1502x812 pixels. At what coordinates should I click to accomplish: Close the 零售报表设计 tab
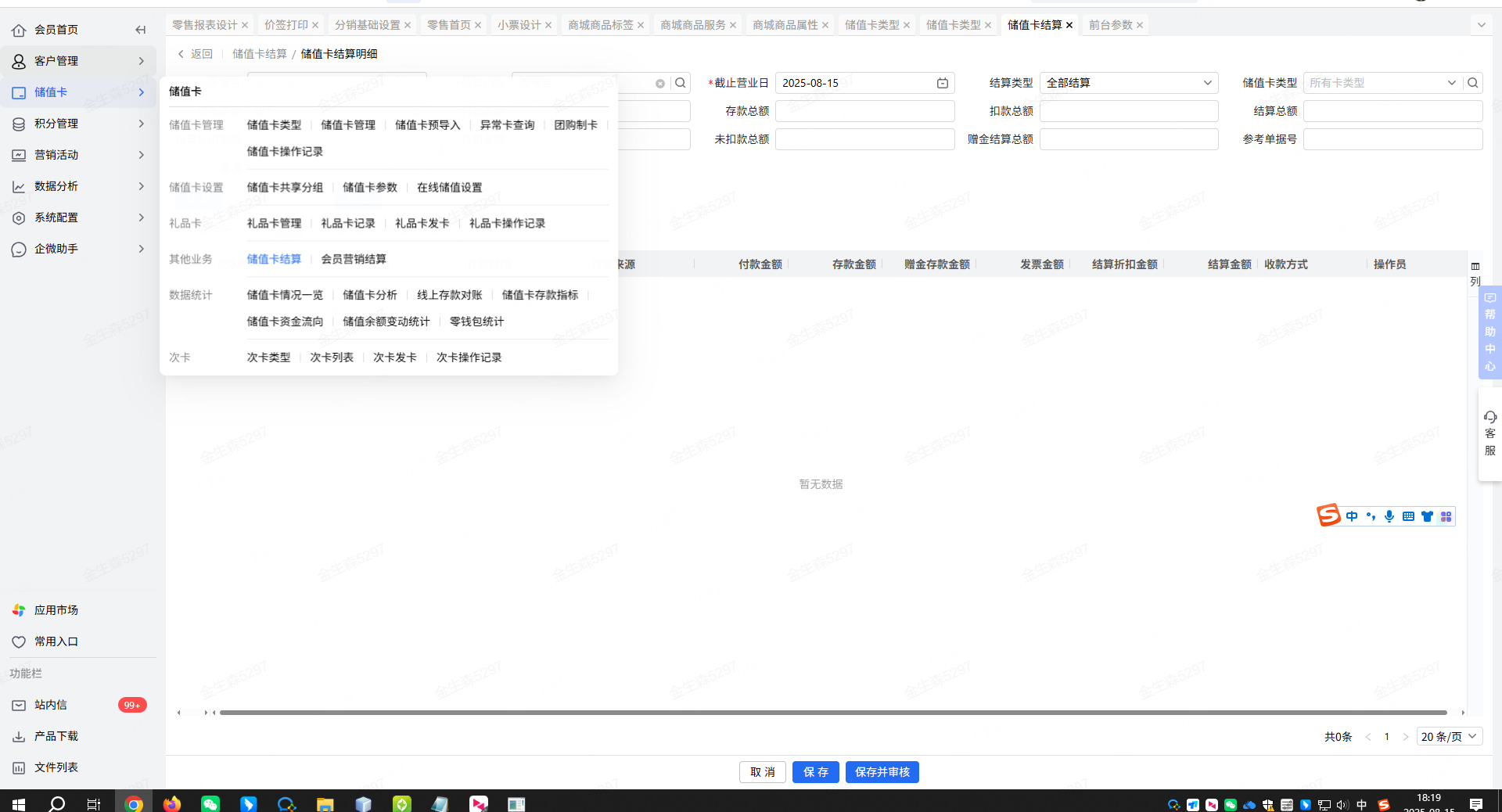click(x=245, y=25)
